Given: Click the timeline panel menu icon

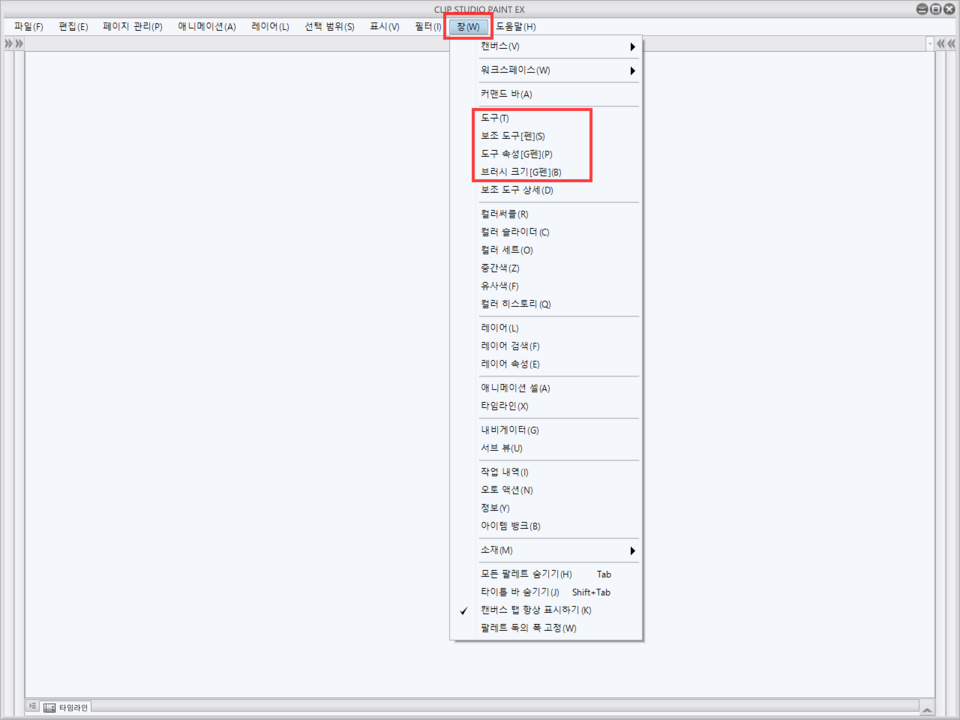Looking at the screenshot, I should 33,707.
